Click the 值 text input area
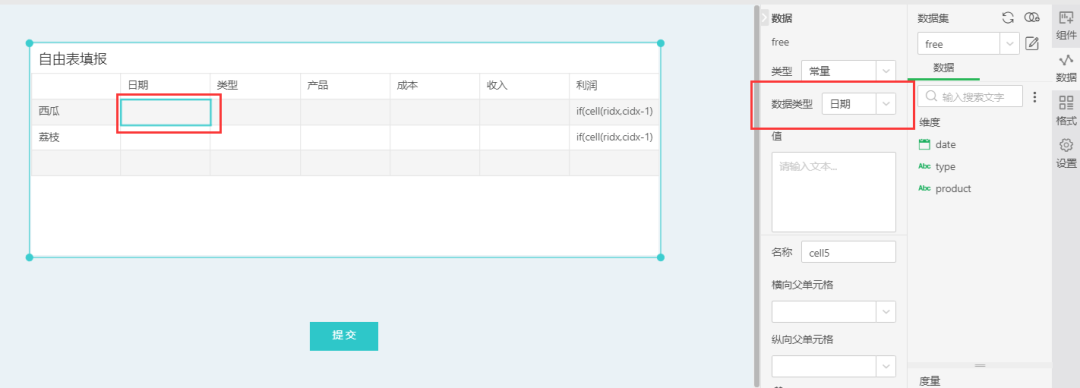This screenshot has height=388, width=1080. coord(833,192)
